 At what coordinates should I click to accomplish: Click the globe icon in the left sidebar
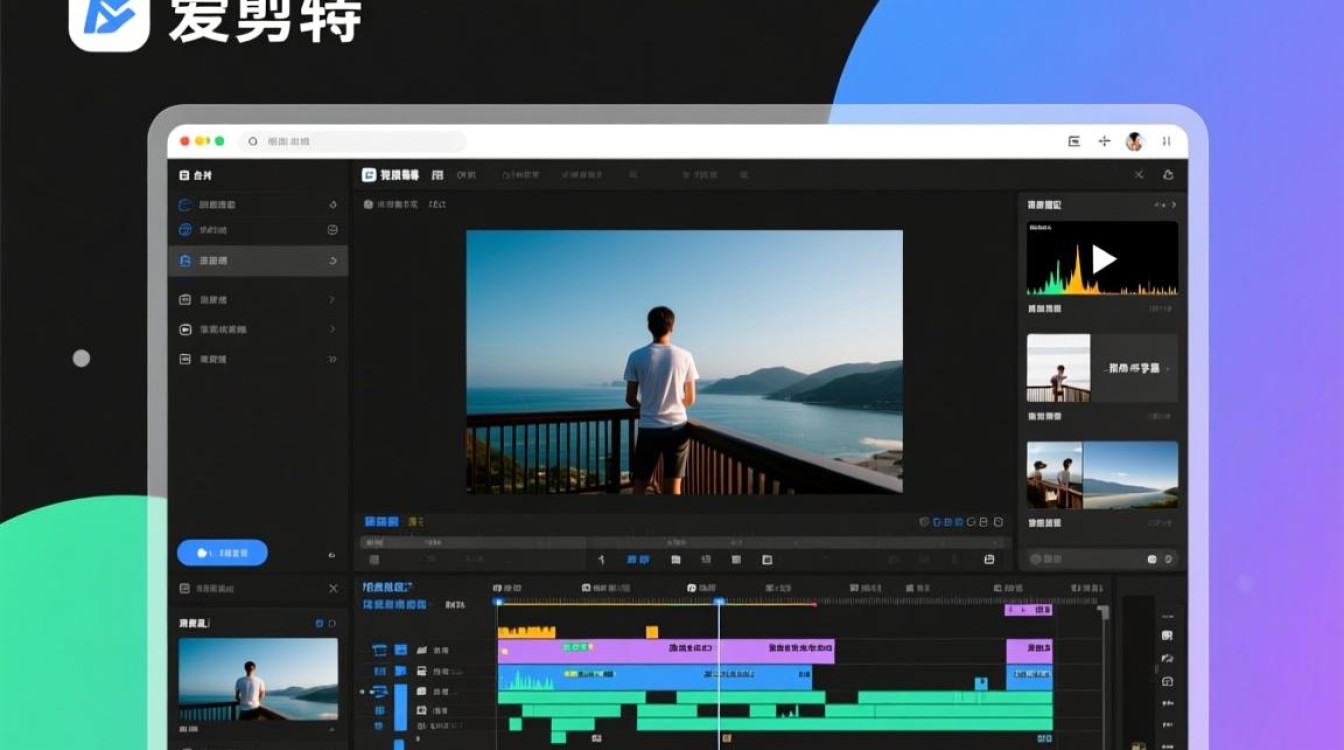[184, 230]
